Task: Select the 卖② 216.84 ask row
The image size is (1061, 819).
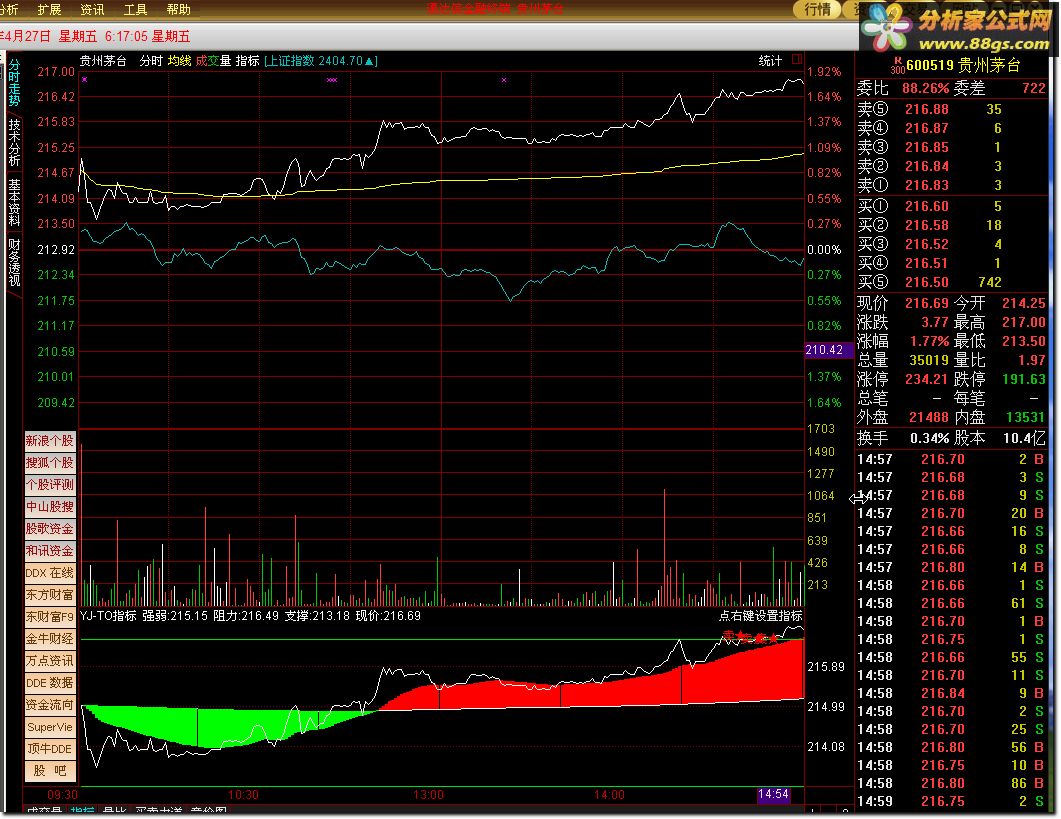Action: pos(951,167)
